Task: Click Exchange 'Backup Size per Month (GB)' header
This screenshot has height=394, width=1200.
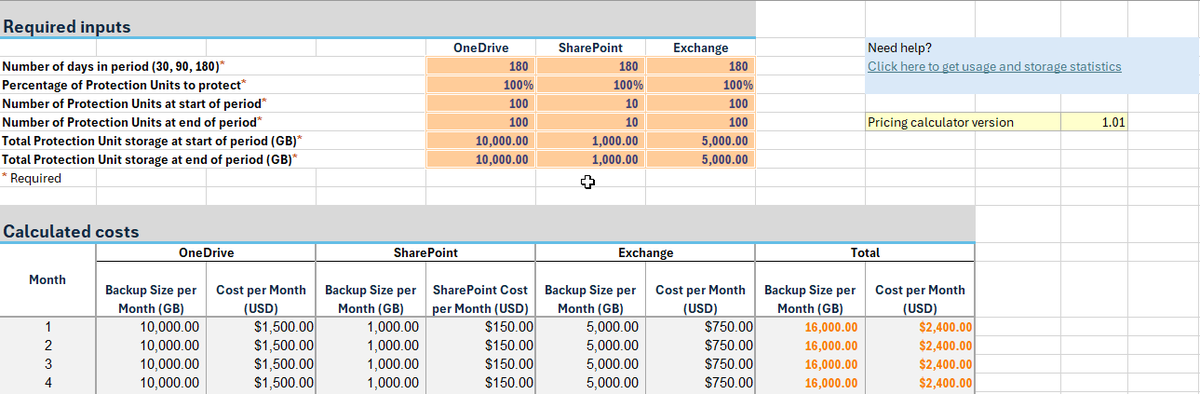Action: [591, 299]
